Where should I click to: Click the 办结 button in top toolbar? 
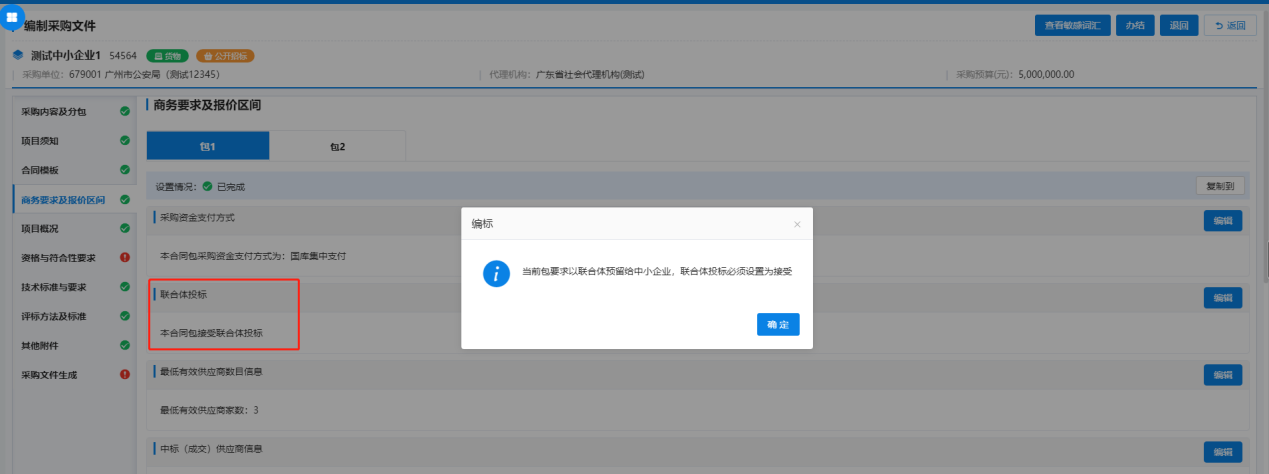[1134, 26]
